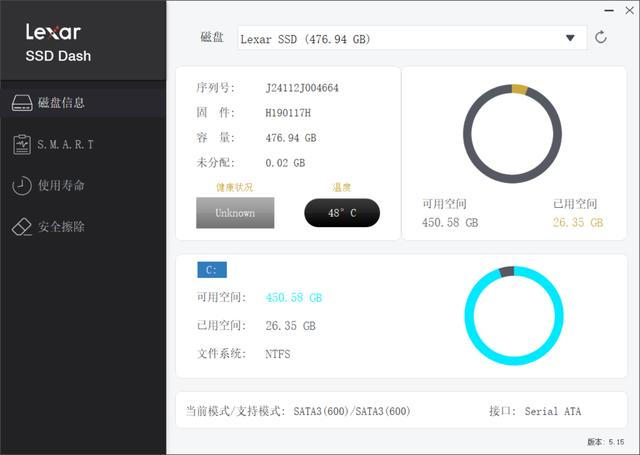The image size is (640, 455).
Task: Click the 48° C temperature indicator
Action: [x=342, y=213]
